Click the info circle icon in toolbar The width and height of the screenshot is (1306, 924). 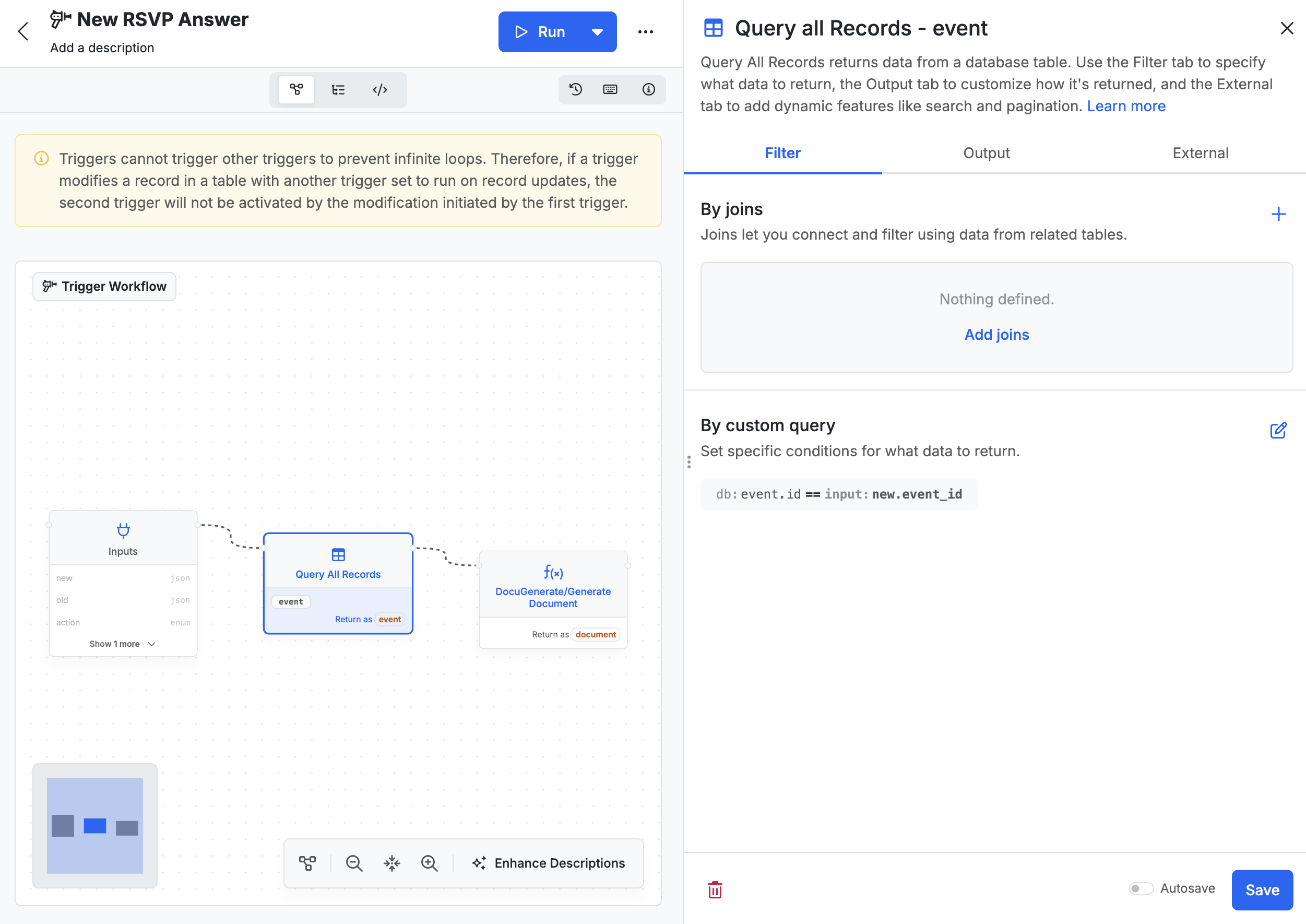(648, 89)
